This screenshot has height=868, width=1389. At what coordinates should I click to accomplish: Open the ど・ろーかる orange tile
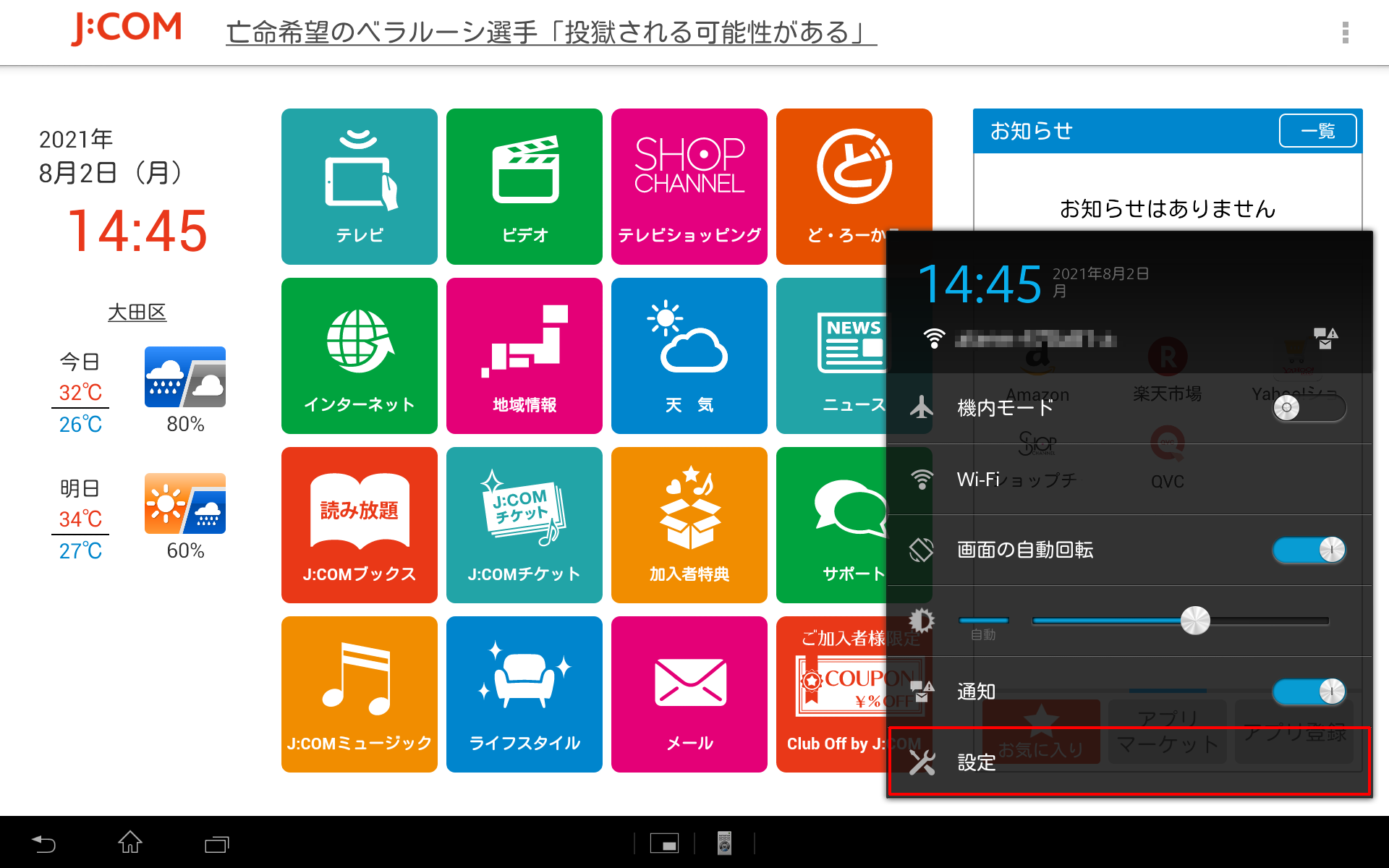(x=854, y=171)
